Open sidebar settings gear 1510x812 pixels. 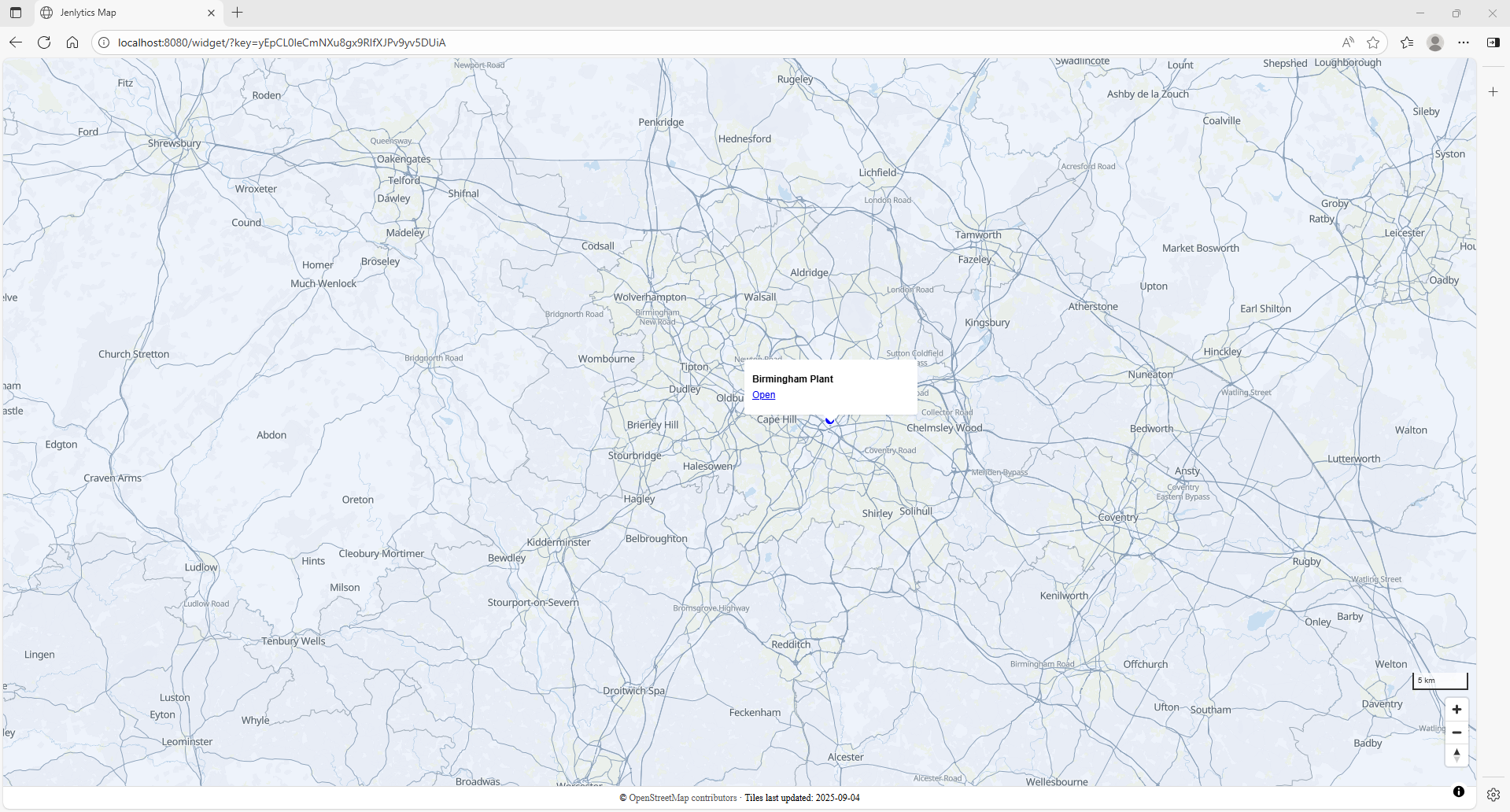[x=1493, y=795]
